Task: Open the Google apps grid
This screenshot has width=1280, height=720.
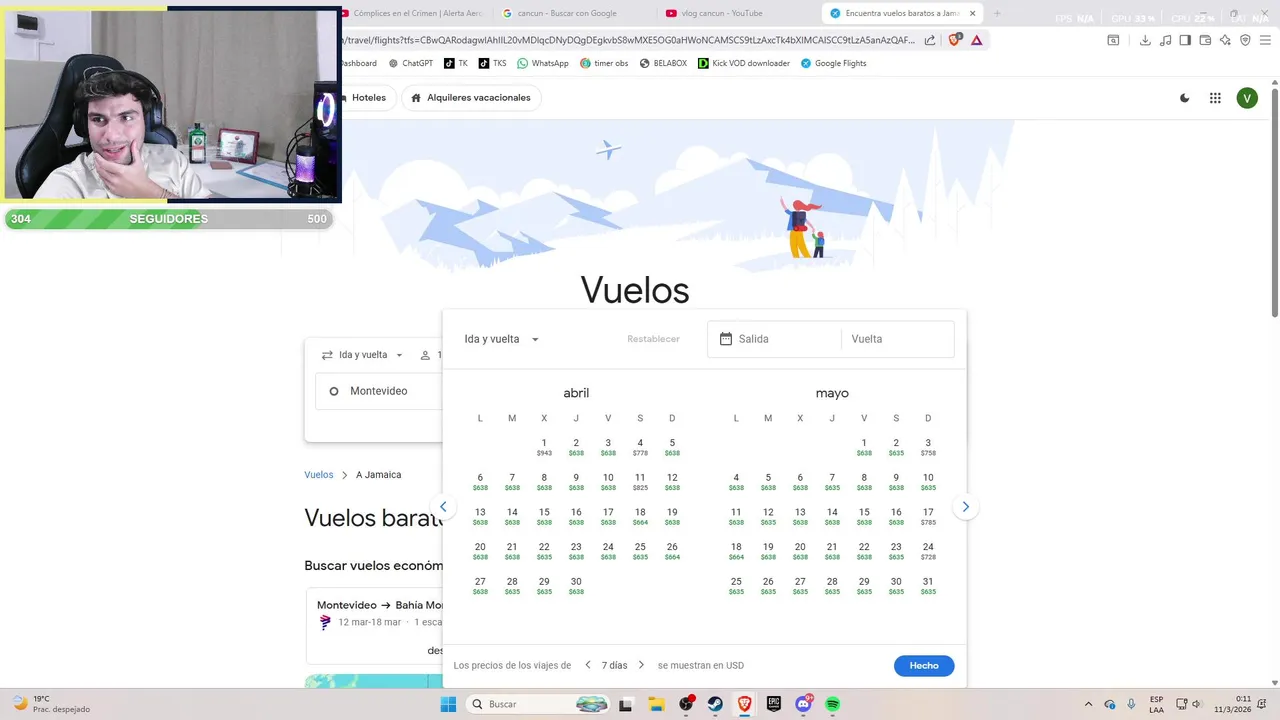Action: tap(1215, 98)
